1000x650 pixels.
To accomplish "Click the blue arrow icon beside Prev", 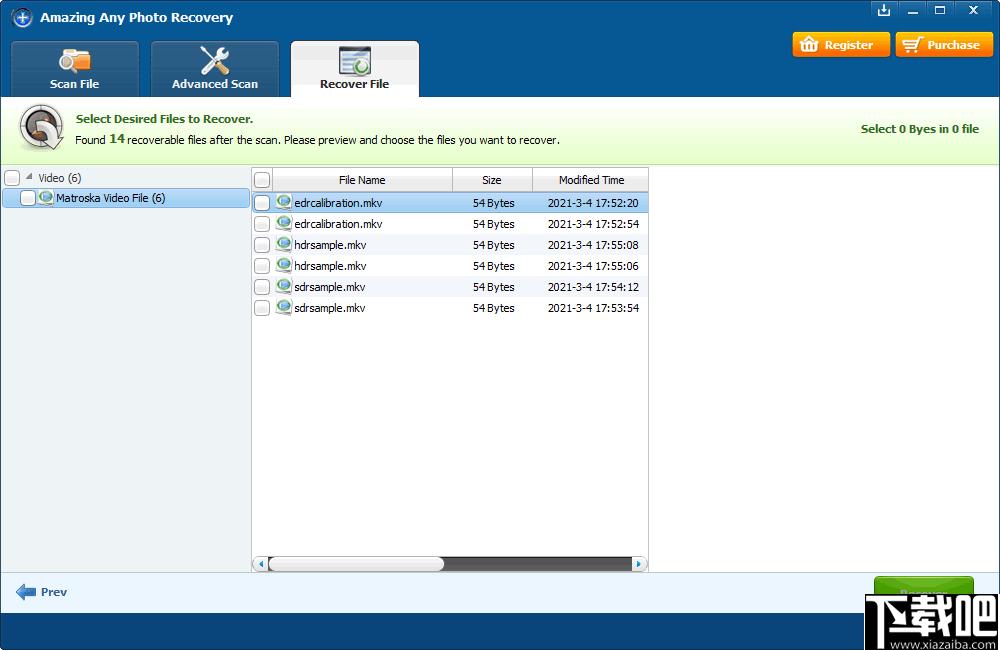I will pos(26,592).
